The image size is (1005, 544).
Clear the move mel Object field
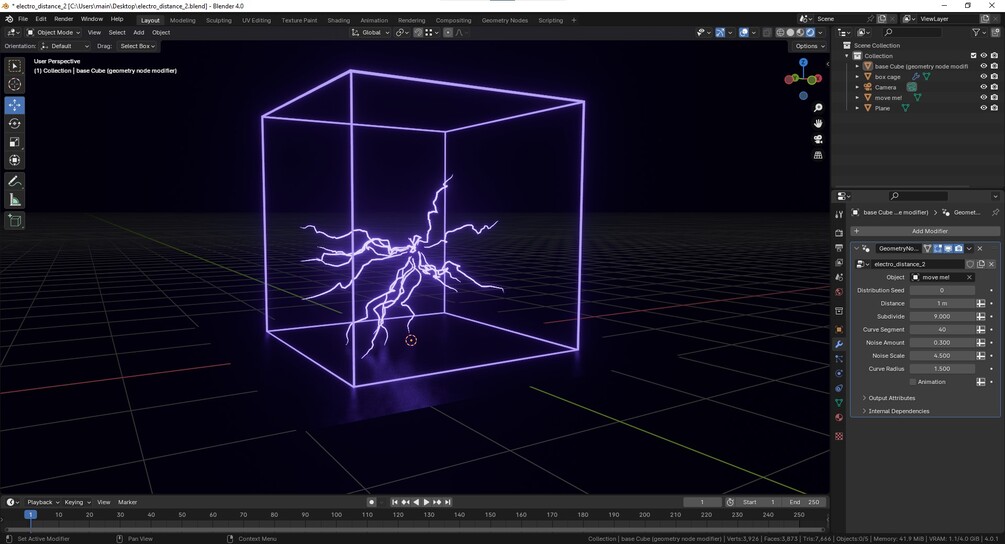(969, 277)
